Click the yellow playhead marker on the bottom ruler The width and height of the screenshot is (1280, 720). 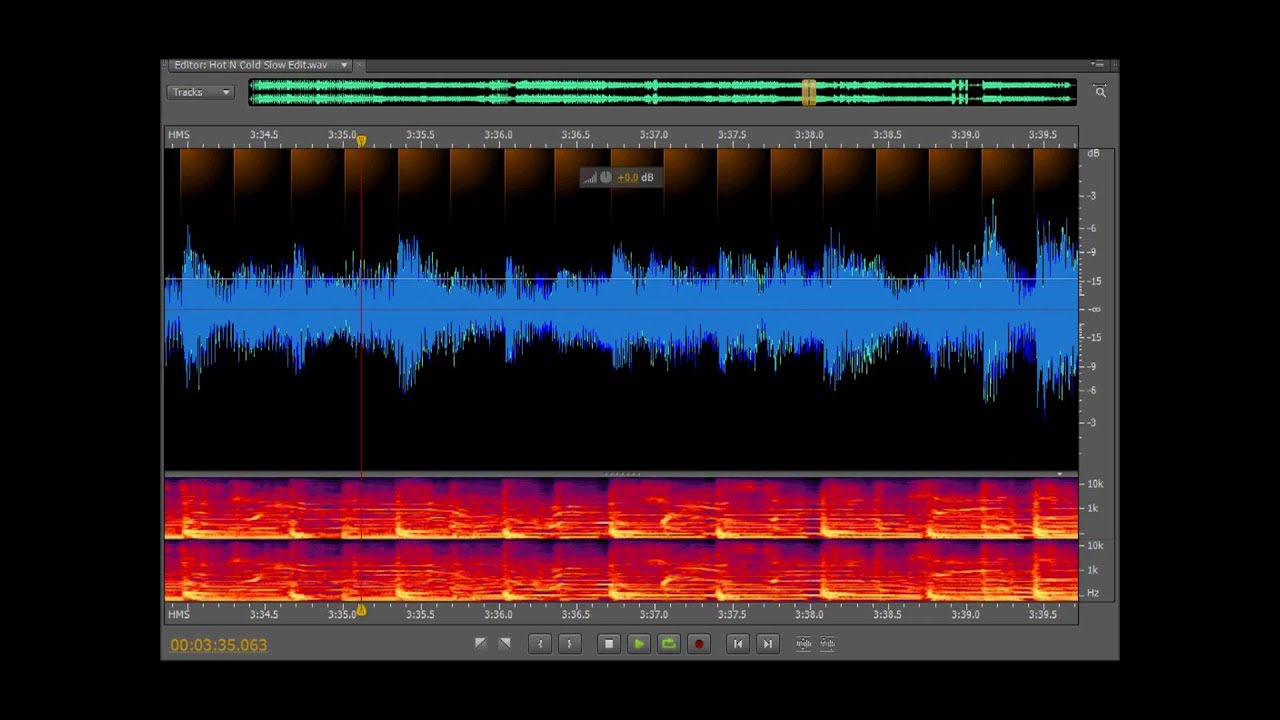coord(361,609)
